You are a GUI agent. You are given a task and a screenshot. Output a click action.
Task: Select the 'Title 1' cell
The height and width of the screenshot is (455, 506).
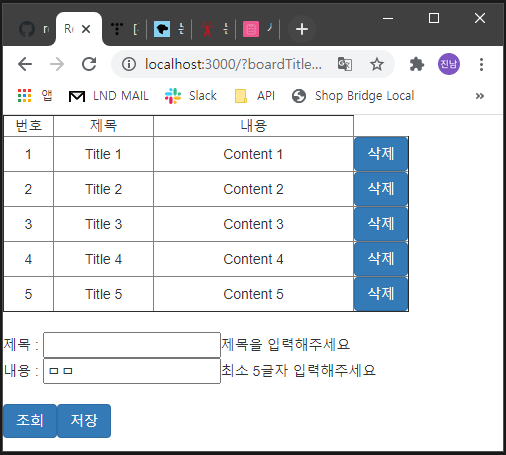pos(103,154)
